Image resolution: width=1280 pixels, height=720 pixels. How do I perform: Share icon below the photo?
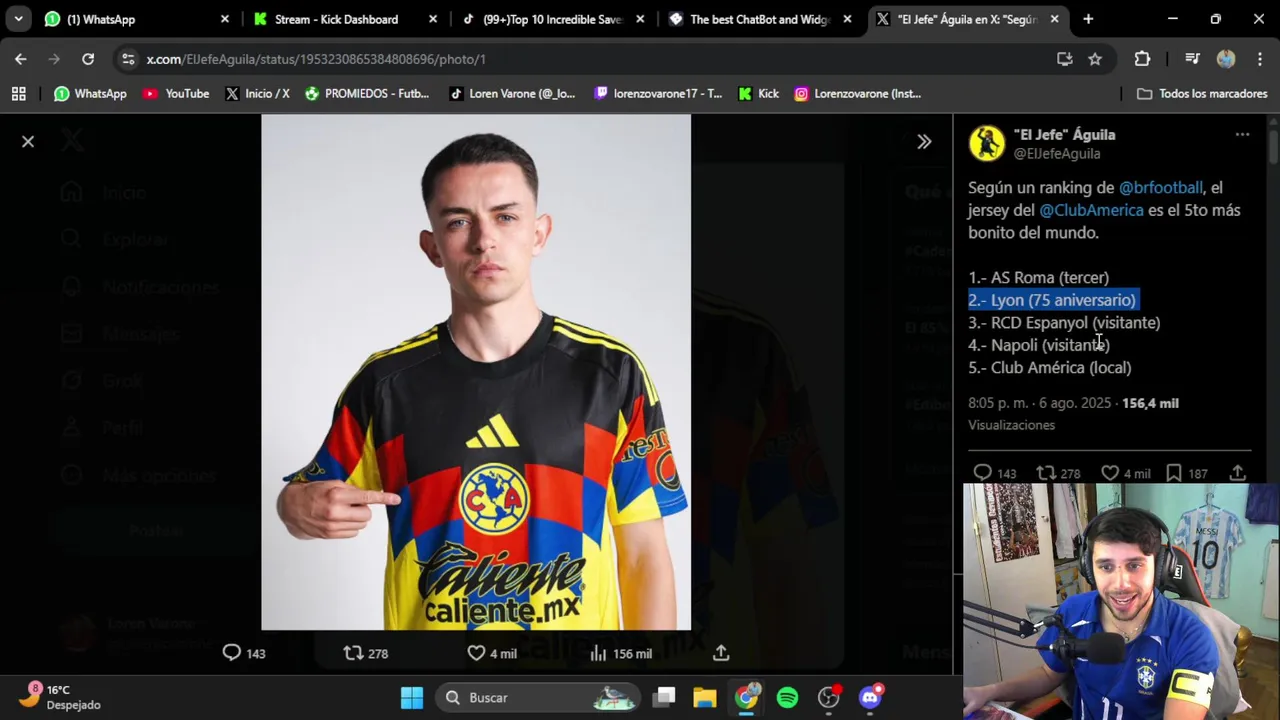coord(721,653)
